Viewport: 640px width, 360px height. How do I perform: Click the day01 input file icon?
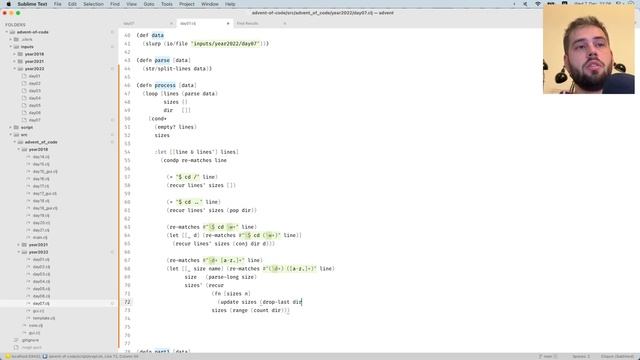[24, 76]
